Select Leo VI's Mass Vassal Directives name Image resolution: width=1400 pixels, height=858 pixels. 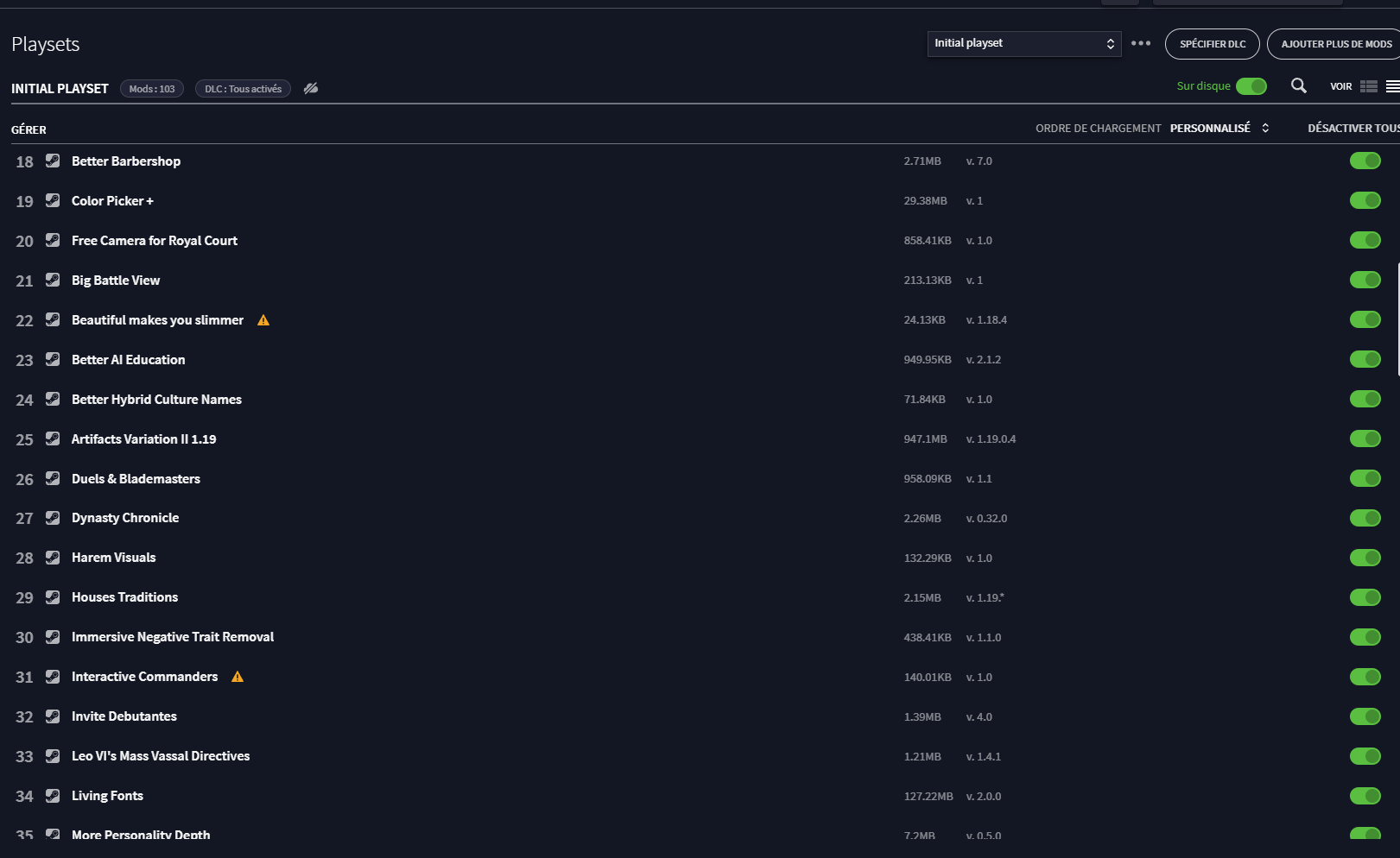pyautogui.click(x=161, y=756)
